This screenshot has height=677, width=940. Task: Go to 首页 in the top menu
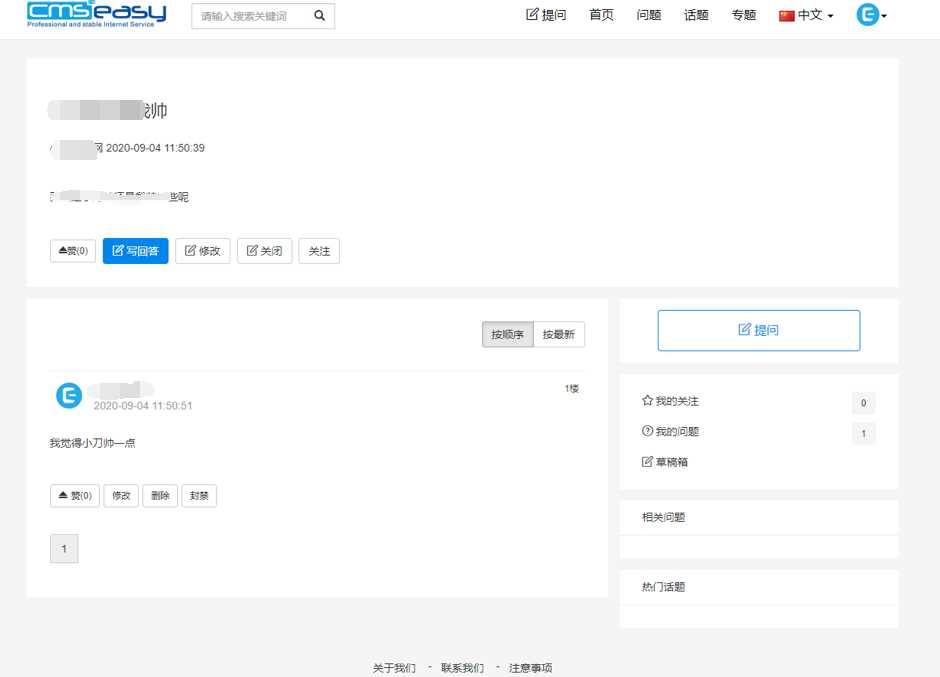click(601, 14)
